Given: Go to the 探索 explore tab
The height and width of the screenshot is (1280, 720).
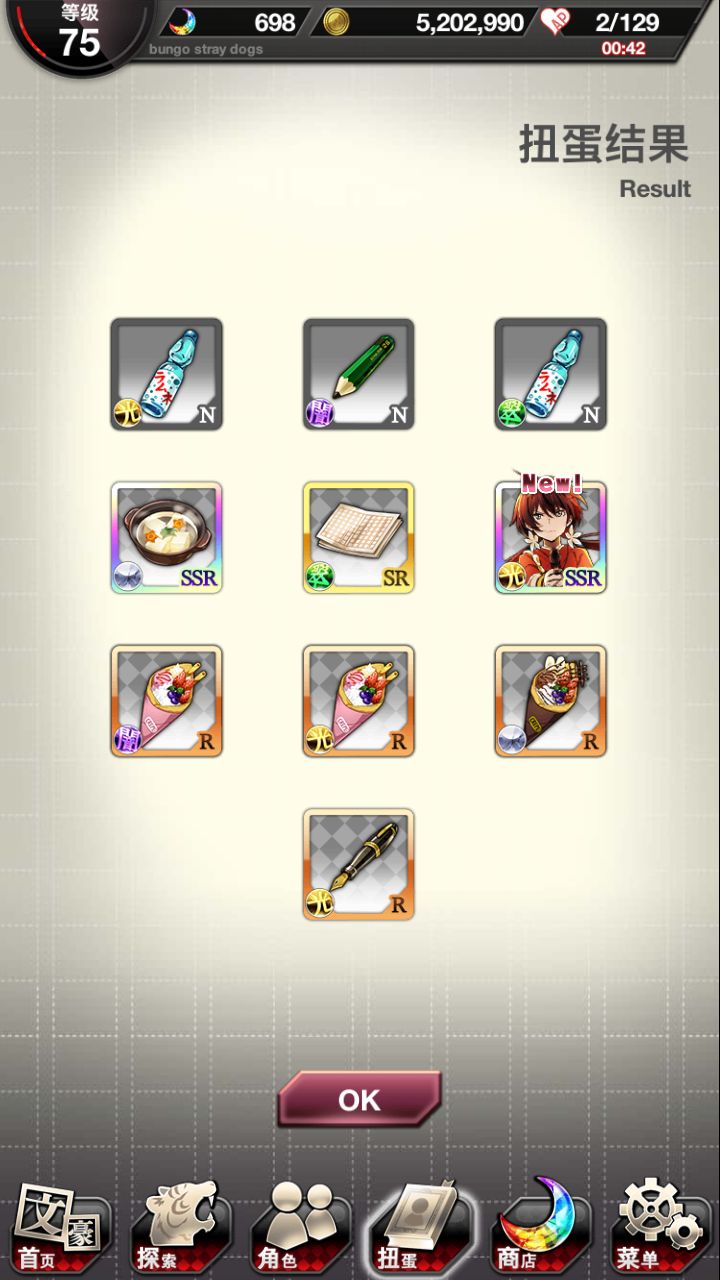Looking at the screenshot, I should [180, 1226].
